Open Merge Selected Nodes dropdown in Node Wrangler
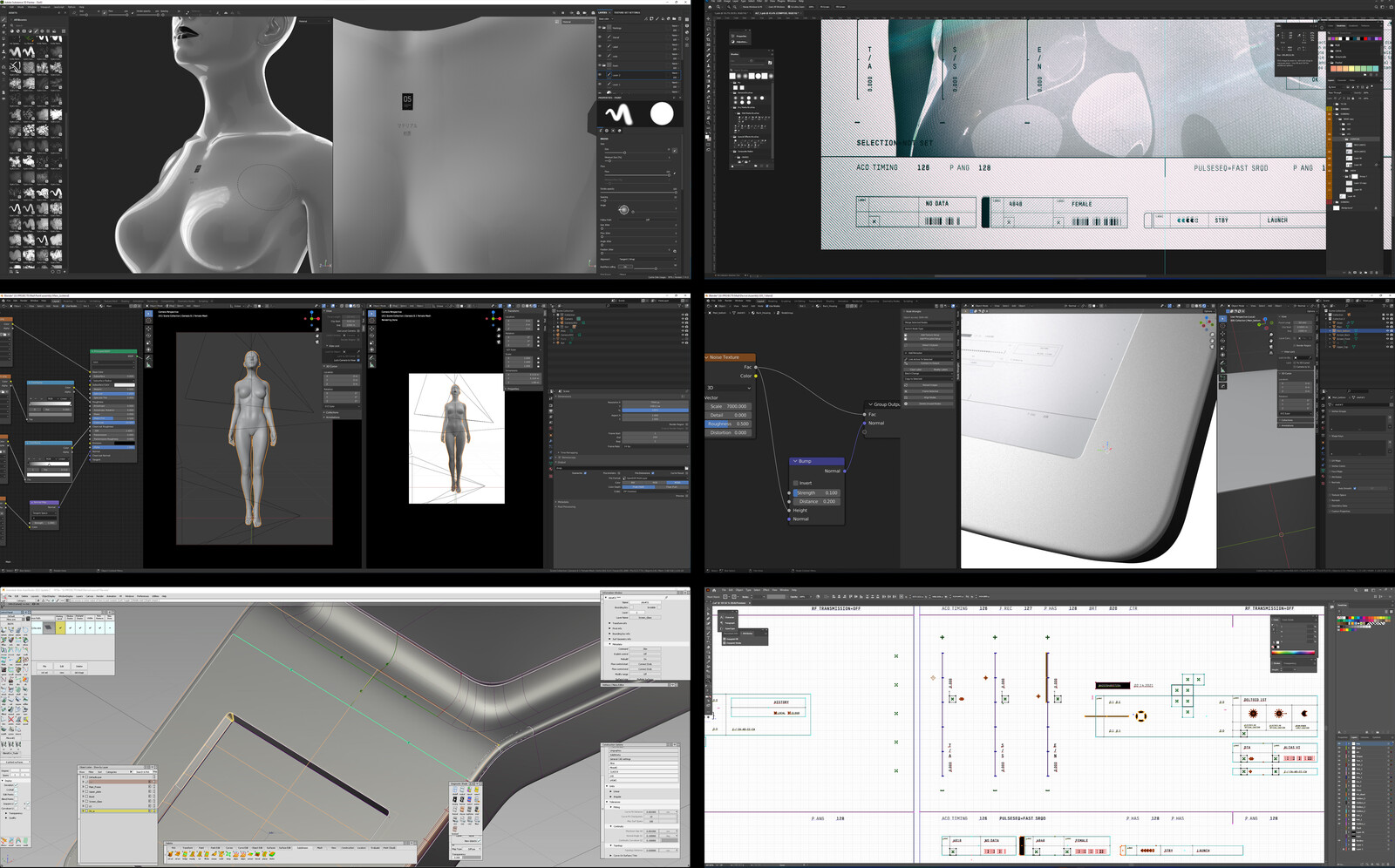The height and width of the screenshot is (868, 1395). tap(929, 322)
